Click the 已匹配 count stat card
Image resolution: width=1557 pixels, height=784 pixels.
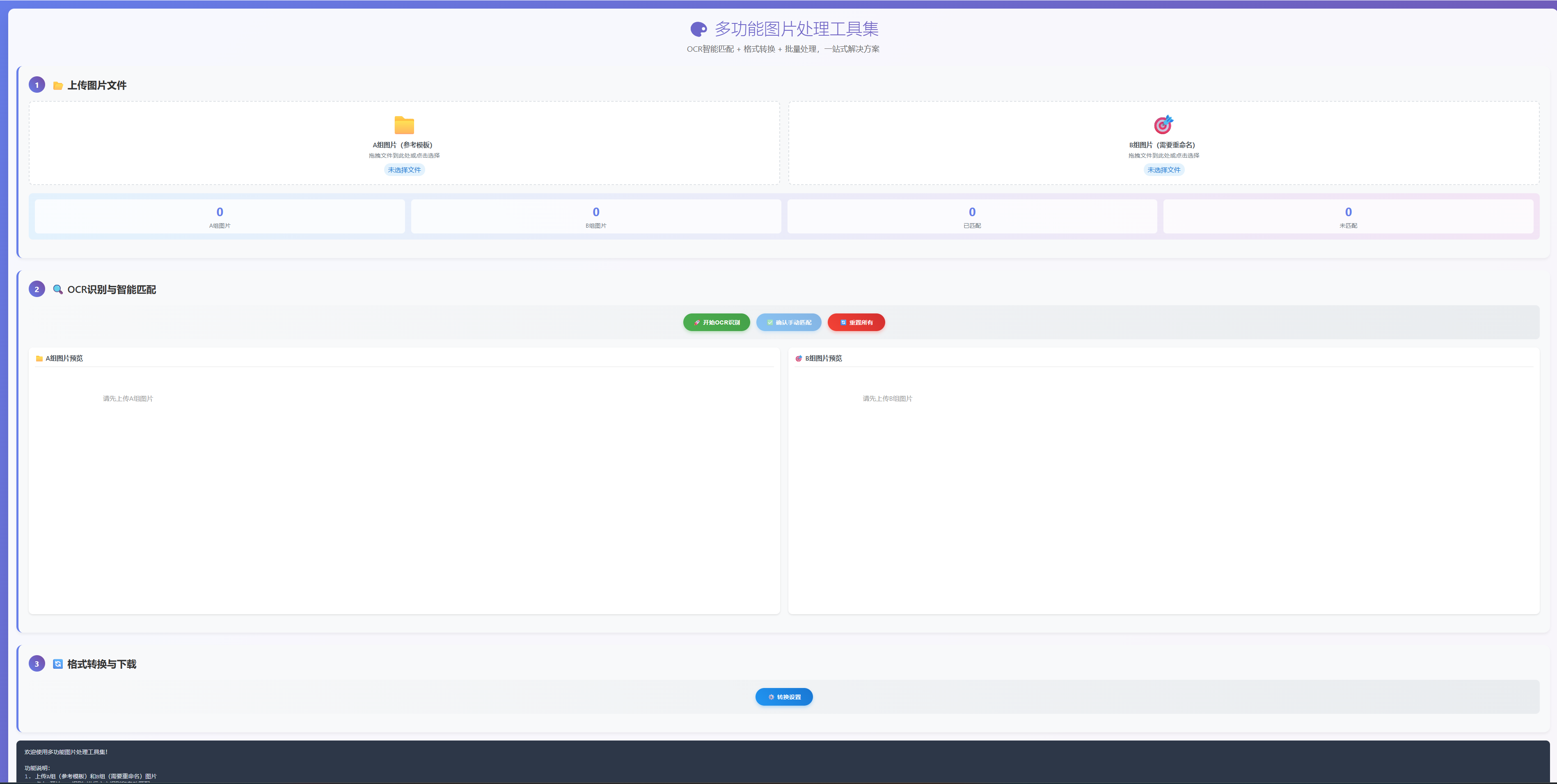pyautogui.click(x=972, y=216)
